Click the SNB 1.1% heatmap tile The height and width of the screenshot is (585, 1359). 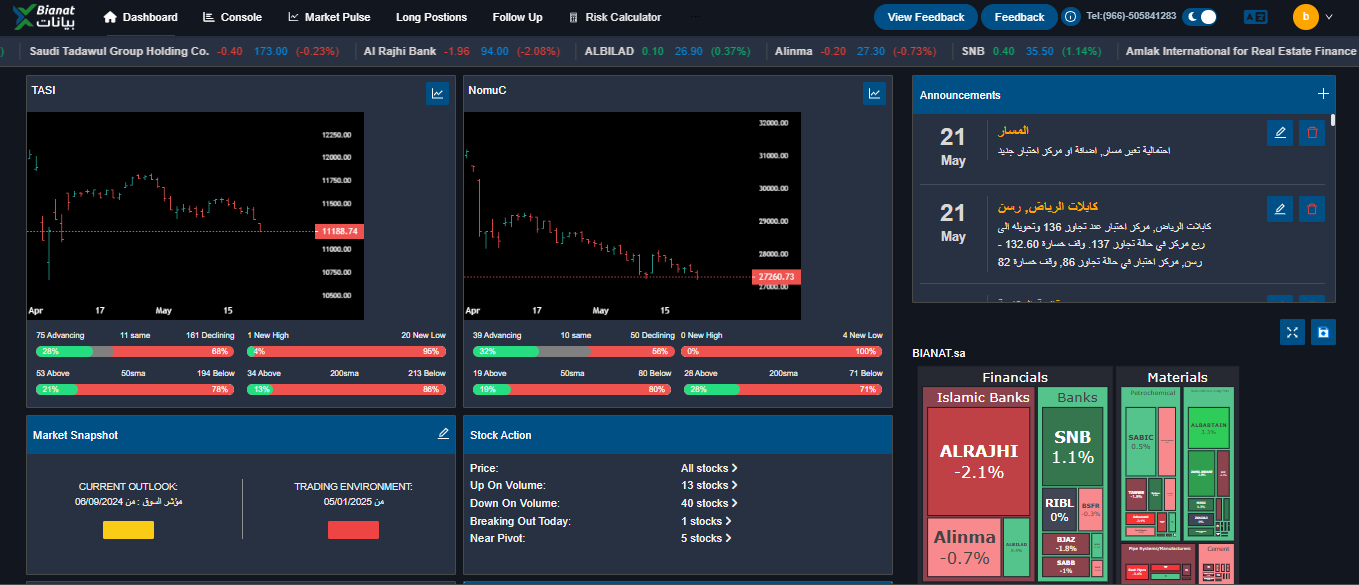[x=1072, y=447]
